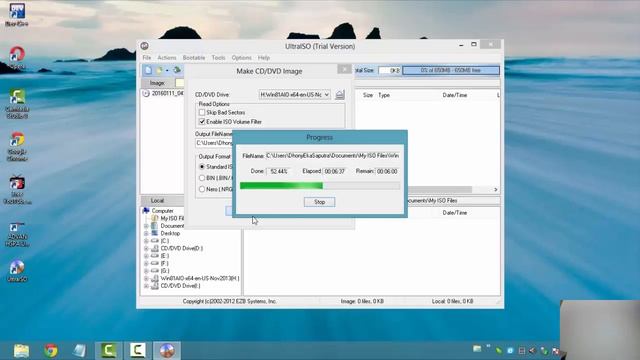Open File Explorer from the taskbar
Image resolution: width=640 pixels, height=360 pixels.
(21, 351)
